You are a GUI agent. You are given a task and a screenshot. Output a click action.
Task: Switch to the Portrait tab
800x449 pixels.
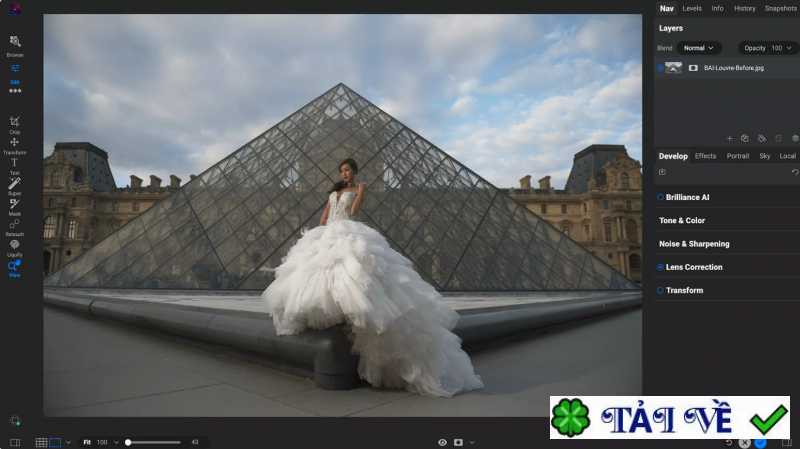point(738,156)
